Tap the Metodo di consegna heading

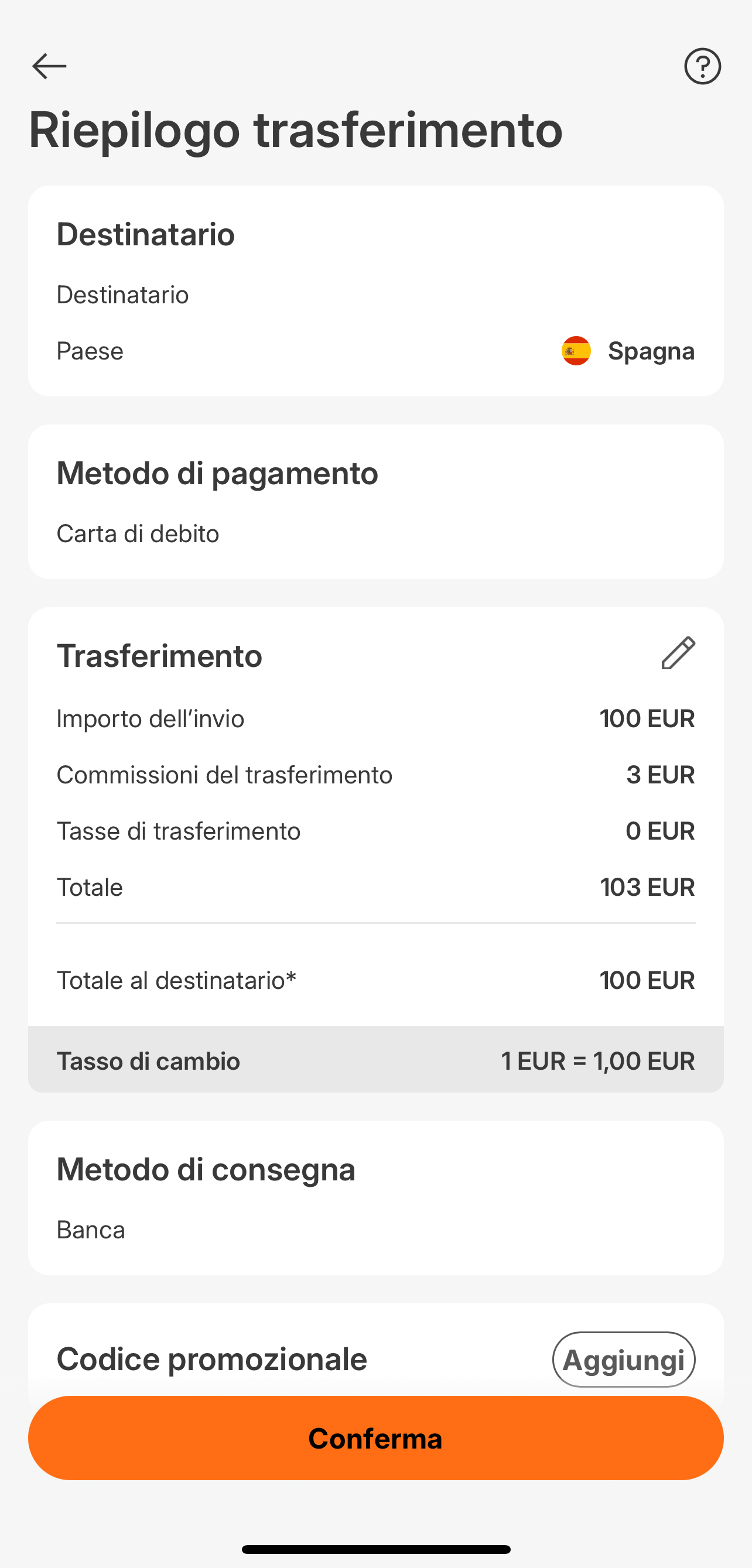coord(206,1169)
